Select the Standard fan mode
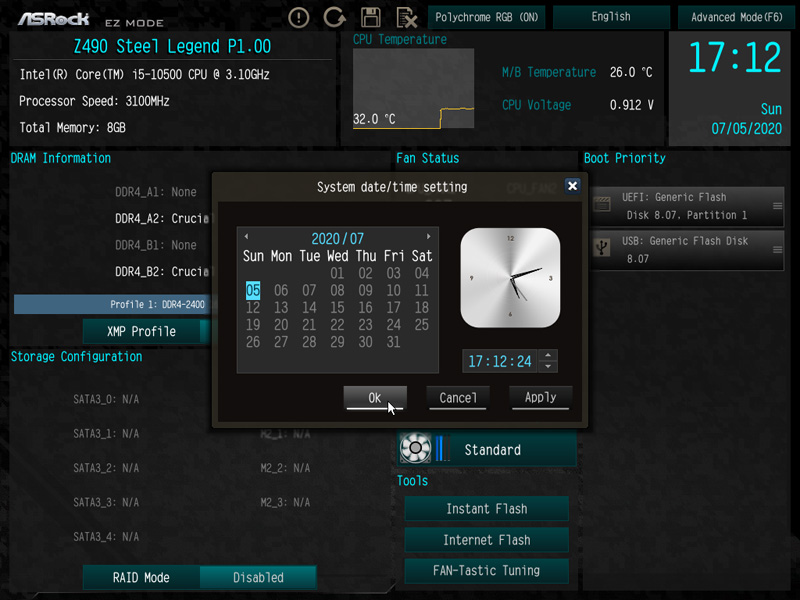Screen dimensions: 800x600 (487, 449)
